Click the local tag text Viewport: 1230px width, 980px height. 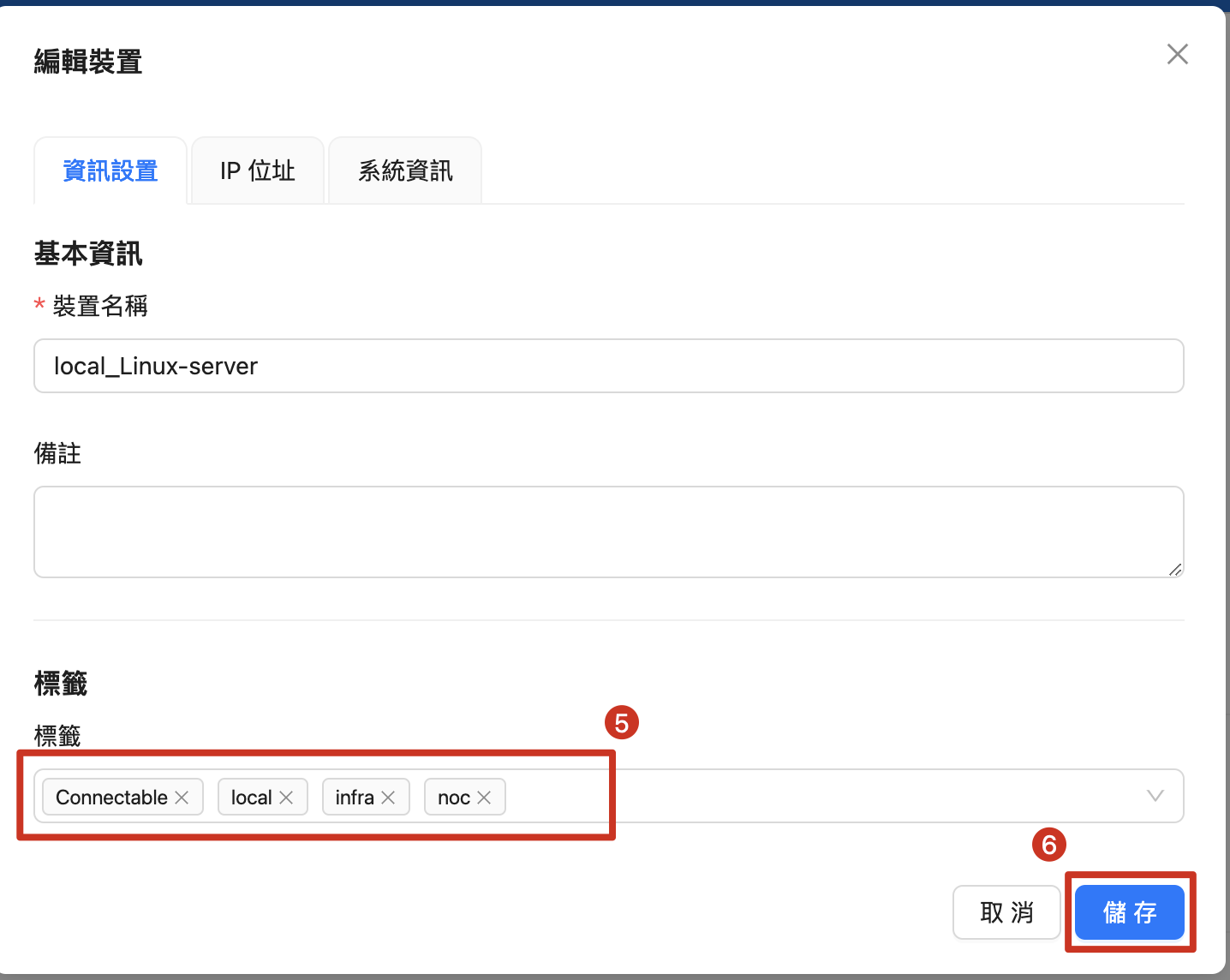coord(251,798)
